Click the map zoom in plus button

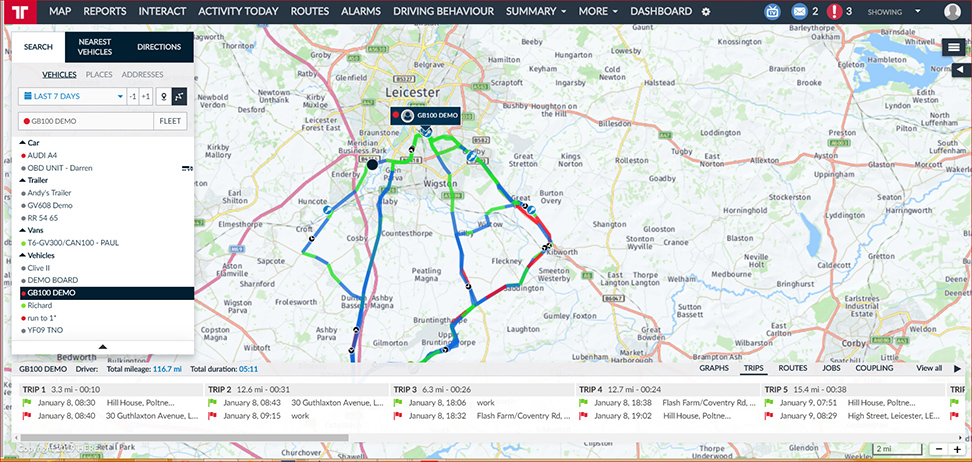coord(956,450)
